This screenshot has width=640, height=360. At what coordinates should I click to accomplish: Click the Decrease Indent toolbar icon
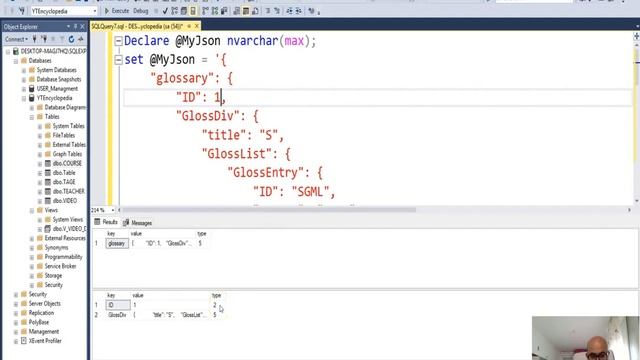tap(289, 11)
